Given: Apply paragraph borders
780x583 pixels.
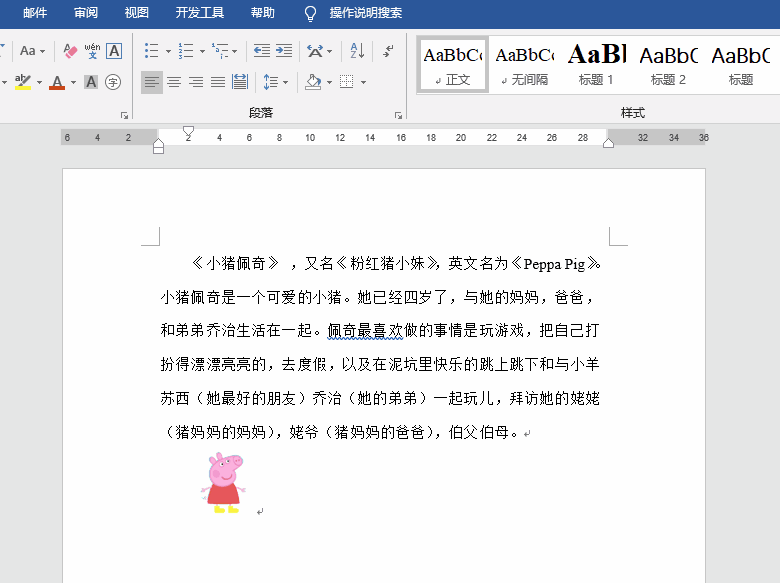Looking at the screenshot, I should [347, 82].
